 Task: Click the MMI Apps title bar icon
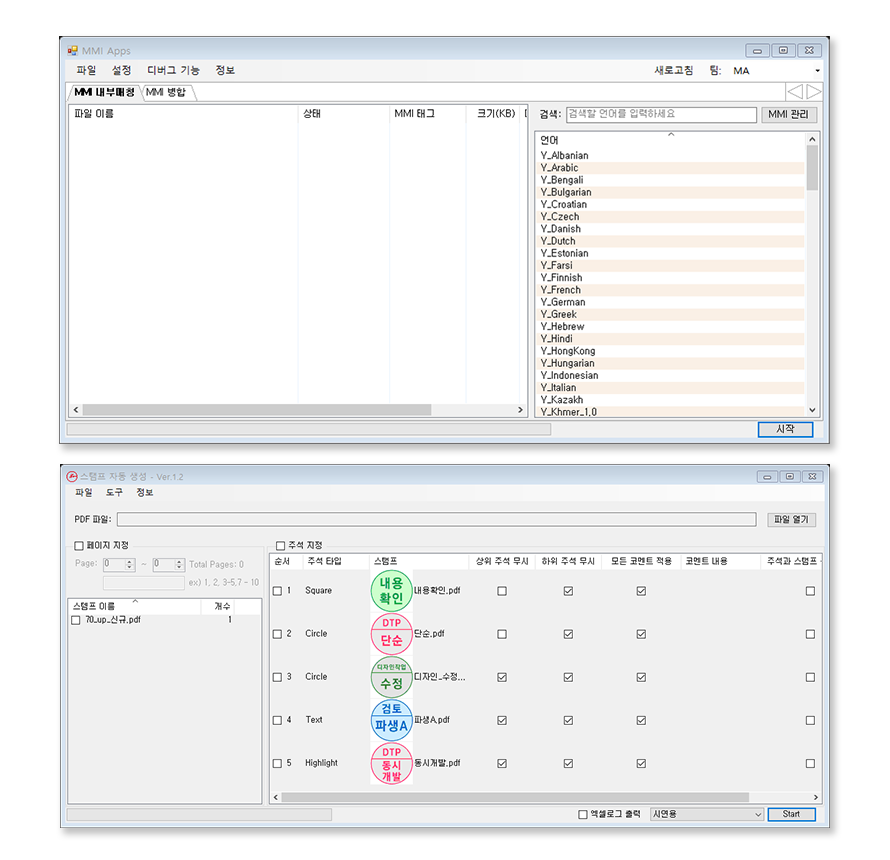[72, 51]
